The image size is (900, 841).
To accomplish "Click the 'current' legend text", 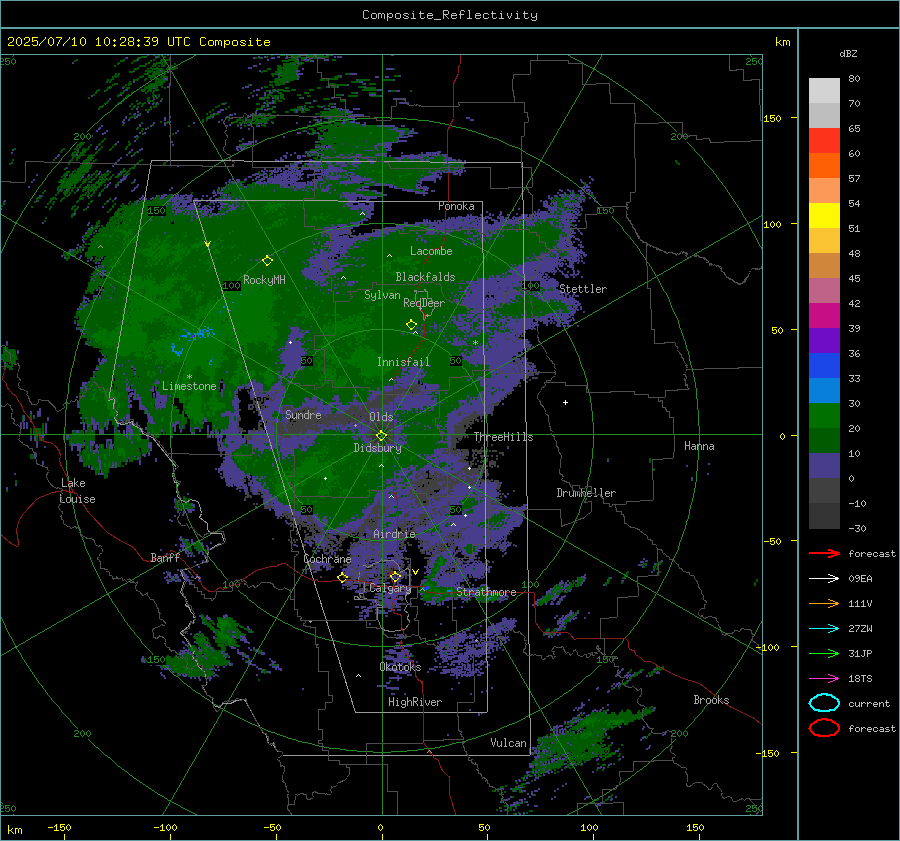I will point(869,703).
